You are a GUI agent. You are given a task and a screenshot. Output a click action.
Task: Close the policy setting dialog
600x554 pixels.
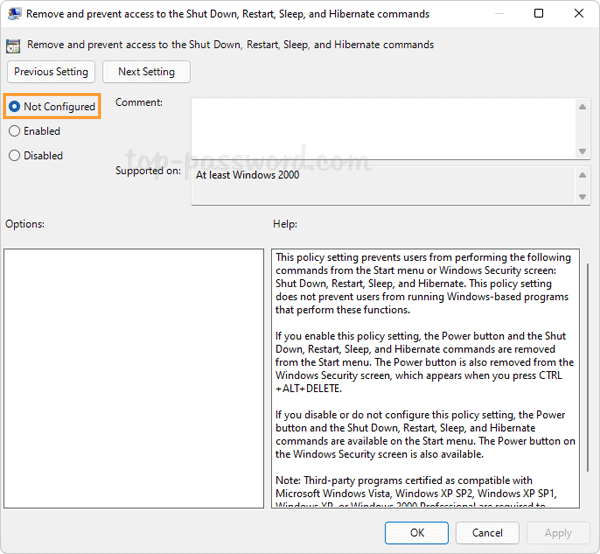(x=580, y=14)
